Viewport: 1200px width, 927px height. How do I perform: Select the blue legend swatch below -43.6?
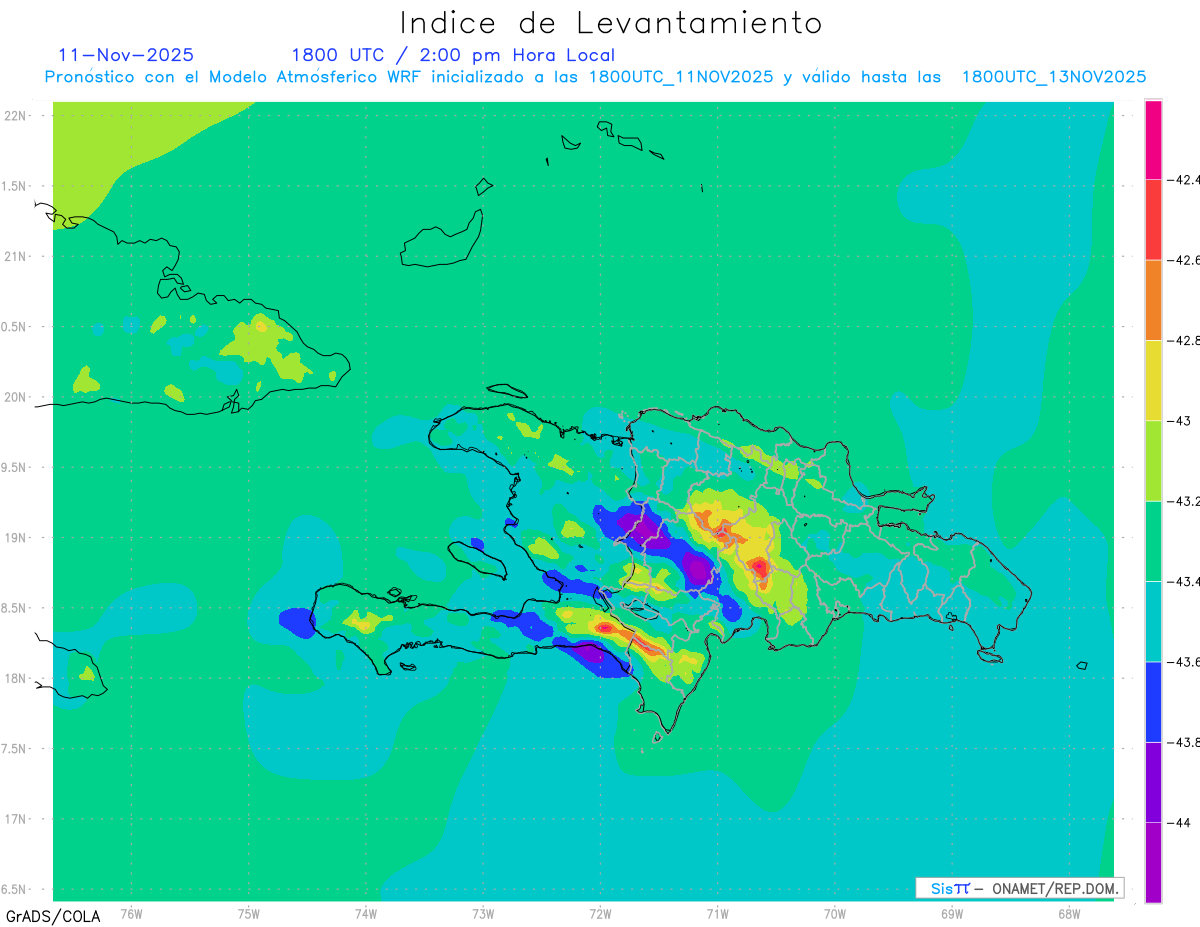pyautogui.click(x=1153, y=702)
